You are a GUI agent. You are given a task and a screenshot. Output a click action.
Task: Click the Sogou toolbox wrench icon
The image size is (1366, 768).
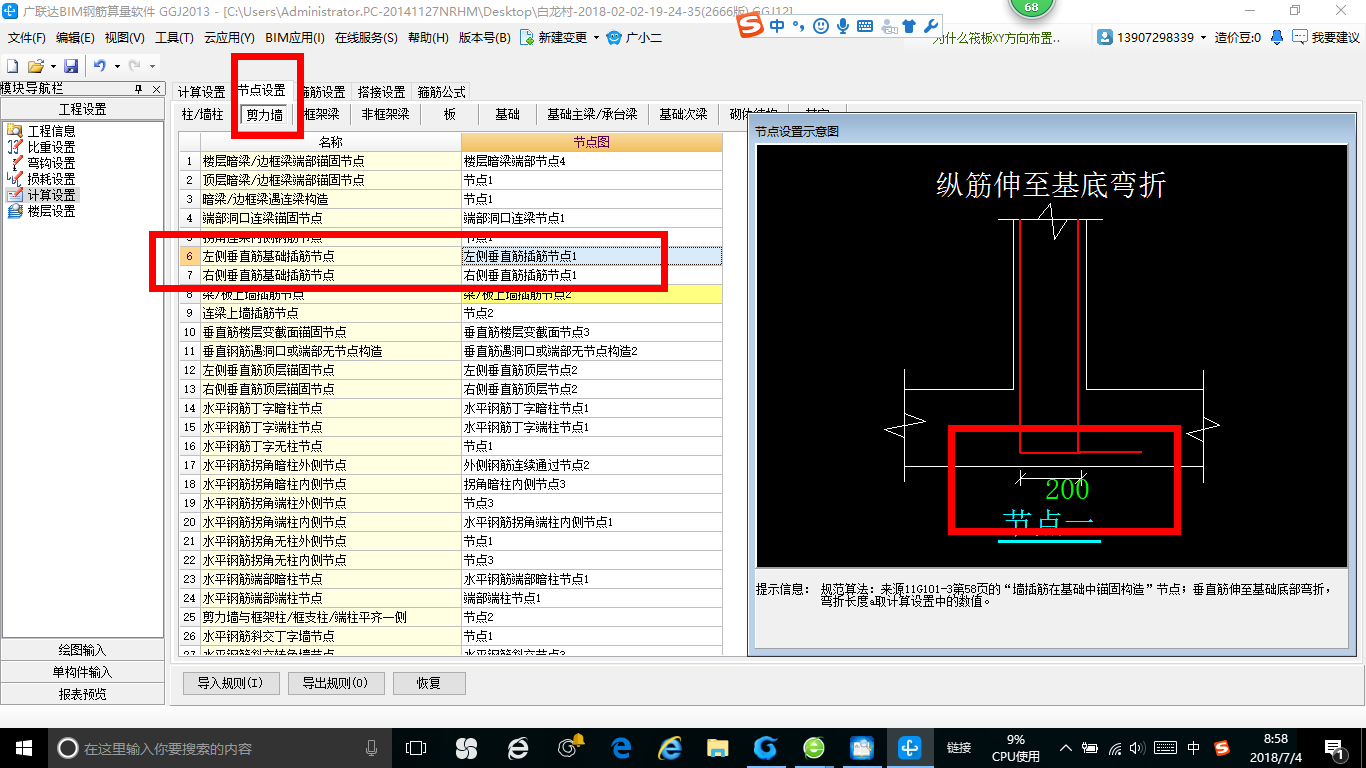(929, 26)
